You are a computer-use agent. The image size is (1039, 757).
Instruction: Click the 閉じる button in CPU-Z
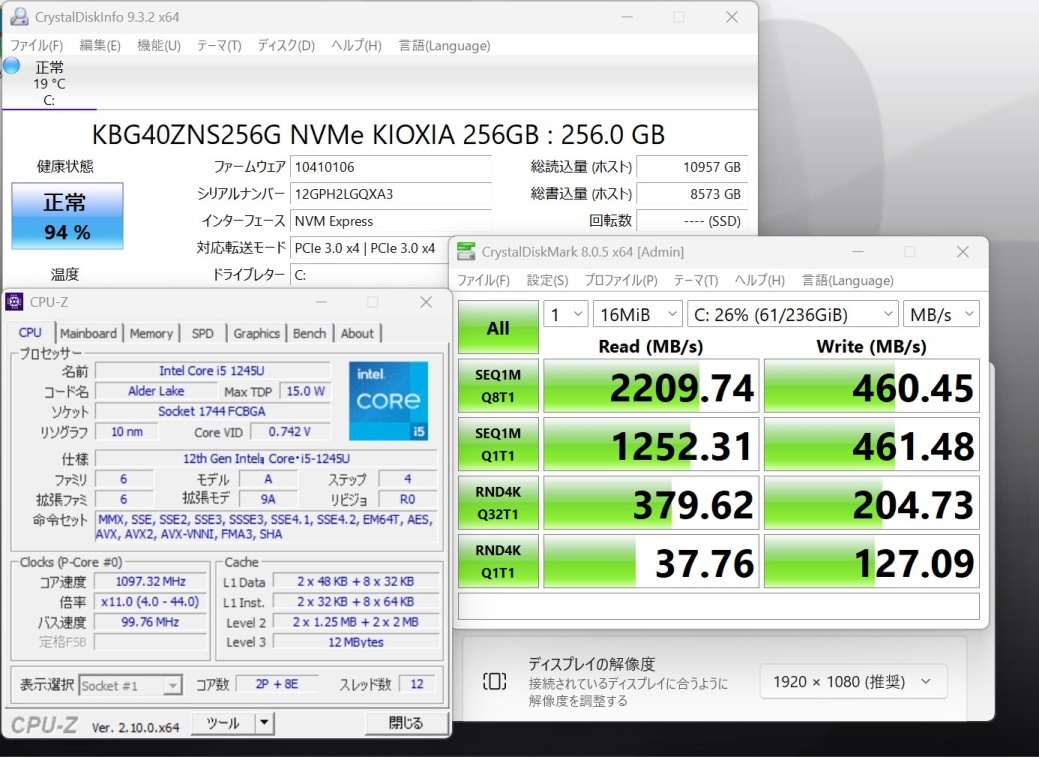point(405,723)
